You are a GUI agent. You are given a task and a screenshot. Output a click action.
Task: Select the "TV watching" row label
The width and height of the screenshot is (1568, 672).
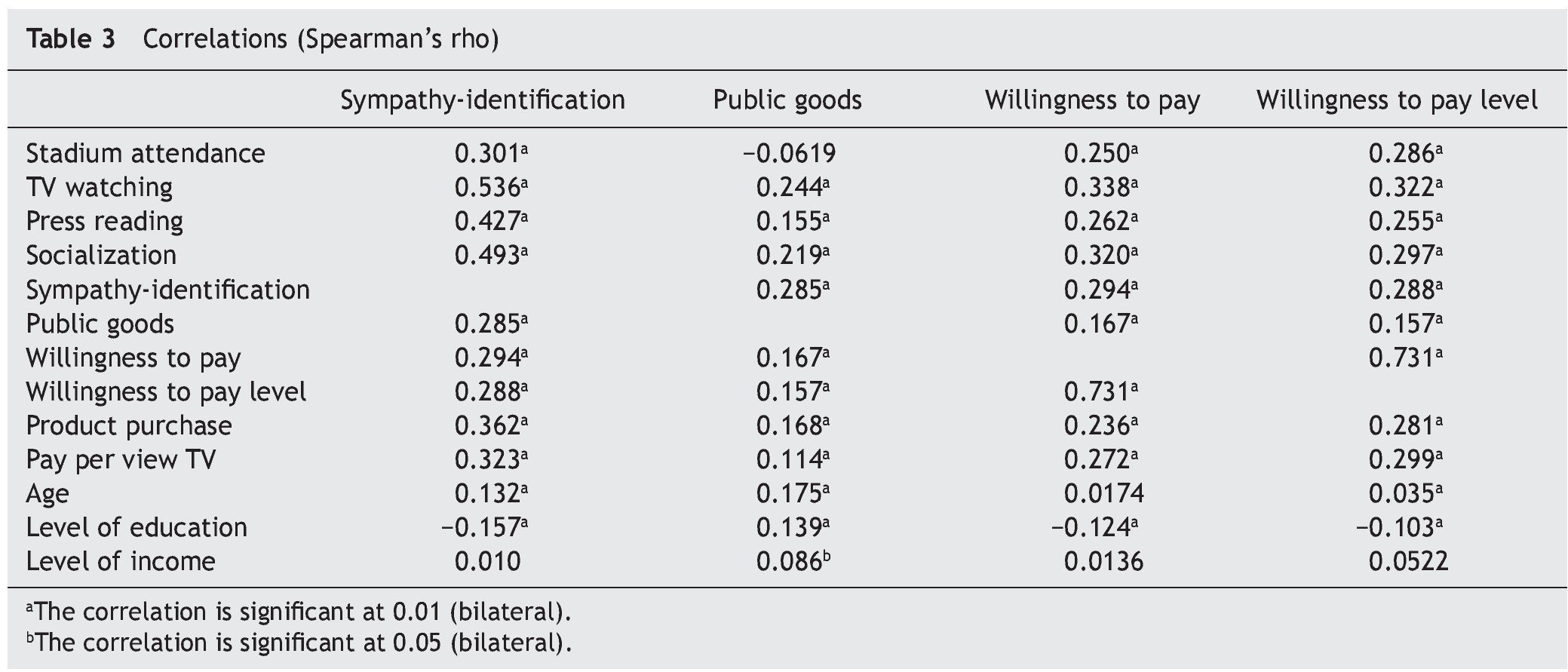tap(100, 187)
